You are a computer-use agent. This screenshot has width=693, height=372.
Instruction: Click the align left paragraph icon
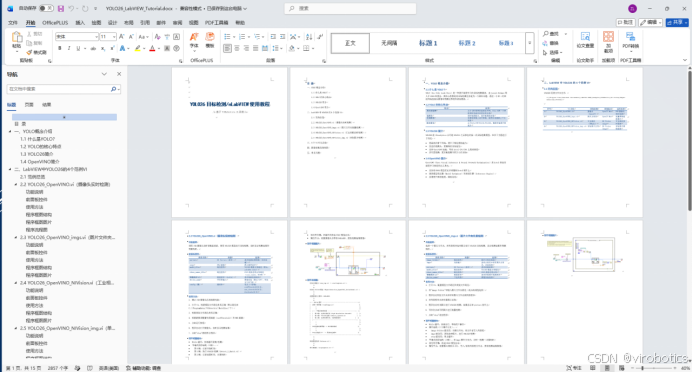(x=227, y=48)
